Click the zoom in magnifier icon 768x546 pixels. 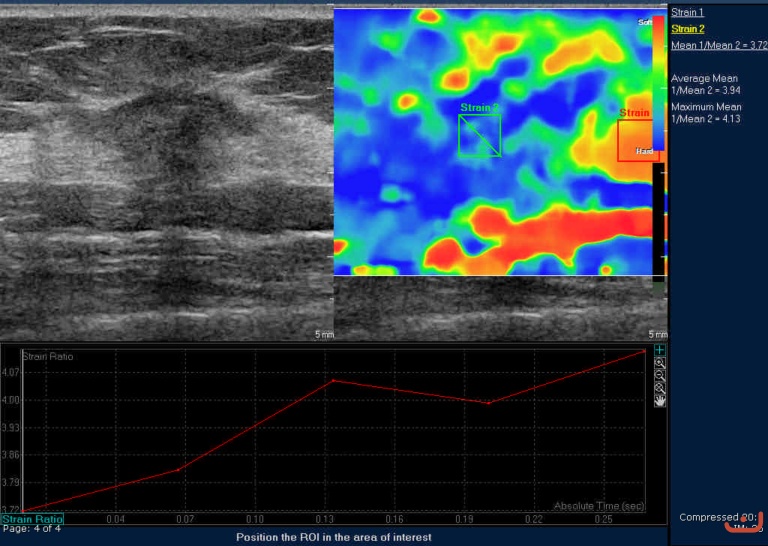(x=659, y=363)
